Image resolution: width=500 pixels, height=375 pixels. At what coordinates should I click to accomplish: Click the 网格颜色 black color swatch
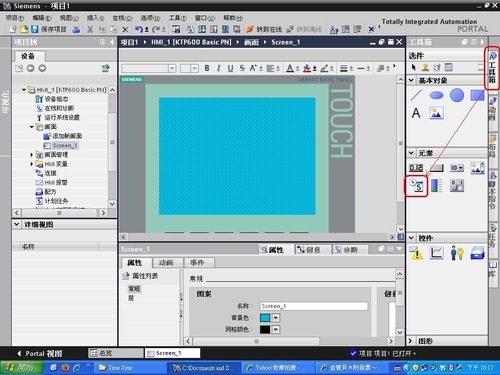tap(265, 329)
